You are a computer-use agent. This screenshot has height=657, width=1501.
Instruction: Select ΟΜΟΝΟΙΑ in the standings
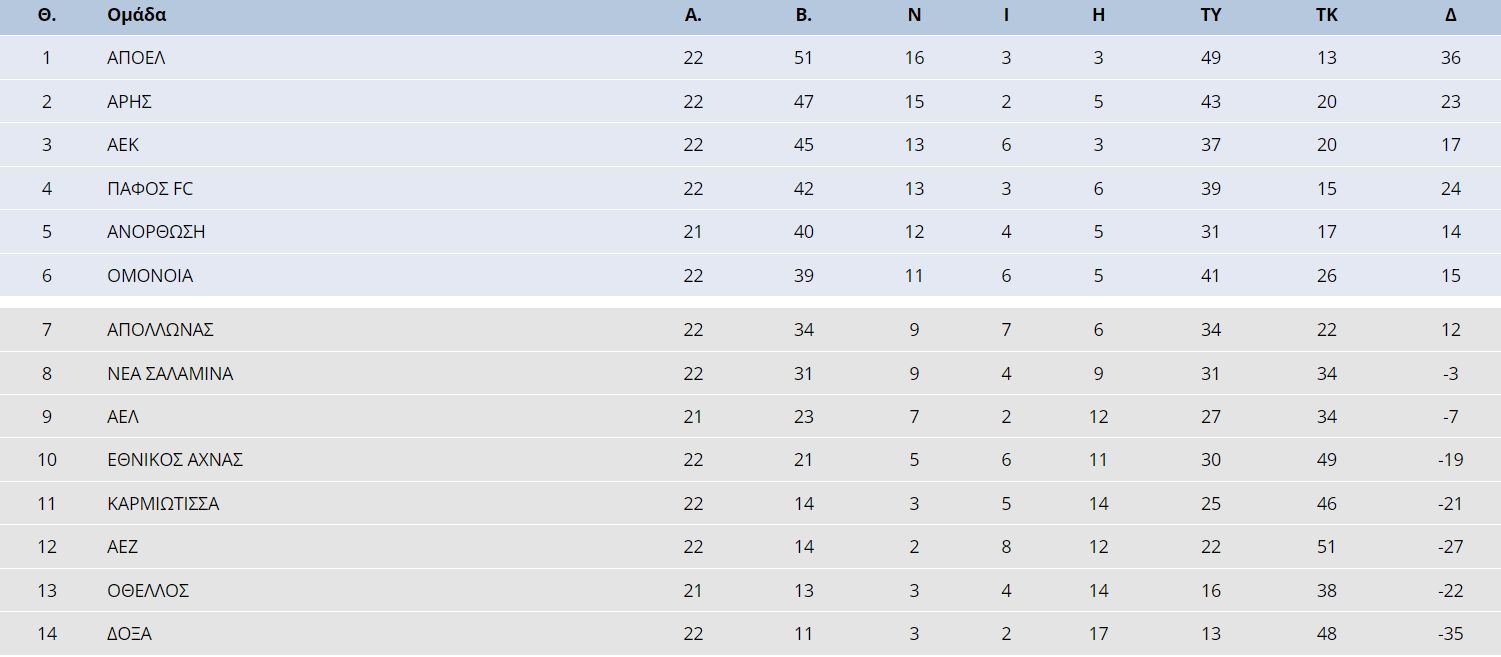[x=150, y=276]
